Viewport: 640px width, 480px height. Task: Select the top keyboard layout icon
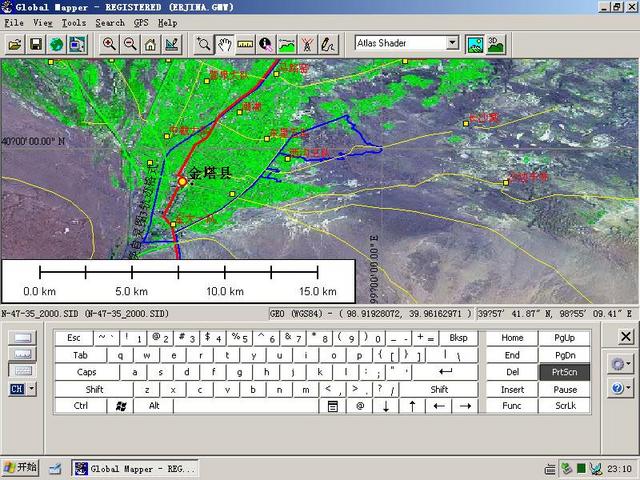22,338
